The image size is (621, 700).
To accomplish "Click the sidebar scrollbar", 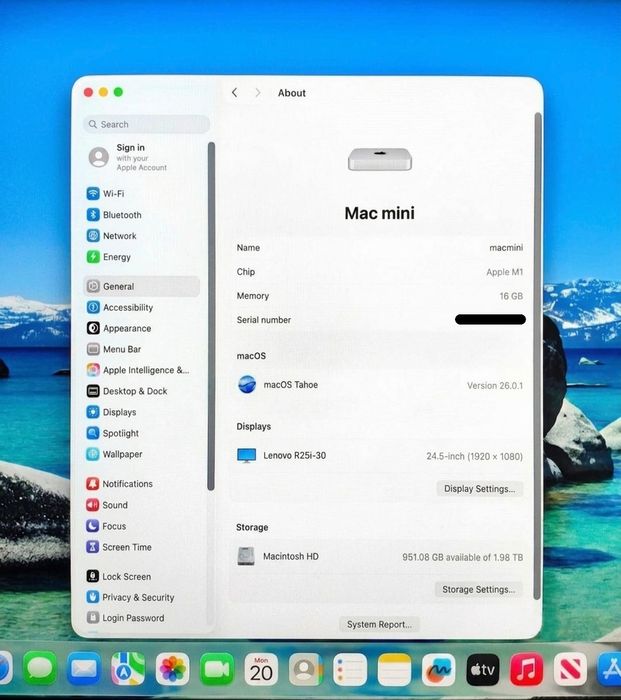I will [211, 317].
